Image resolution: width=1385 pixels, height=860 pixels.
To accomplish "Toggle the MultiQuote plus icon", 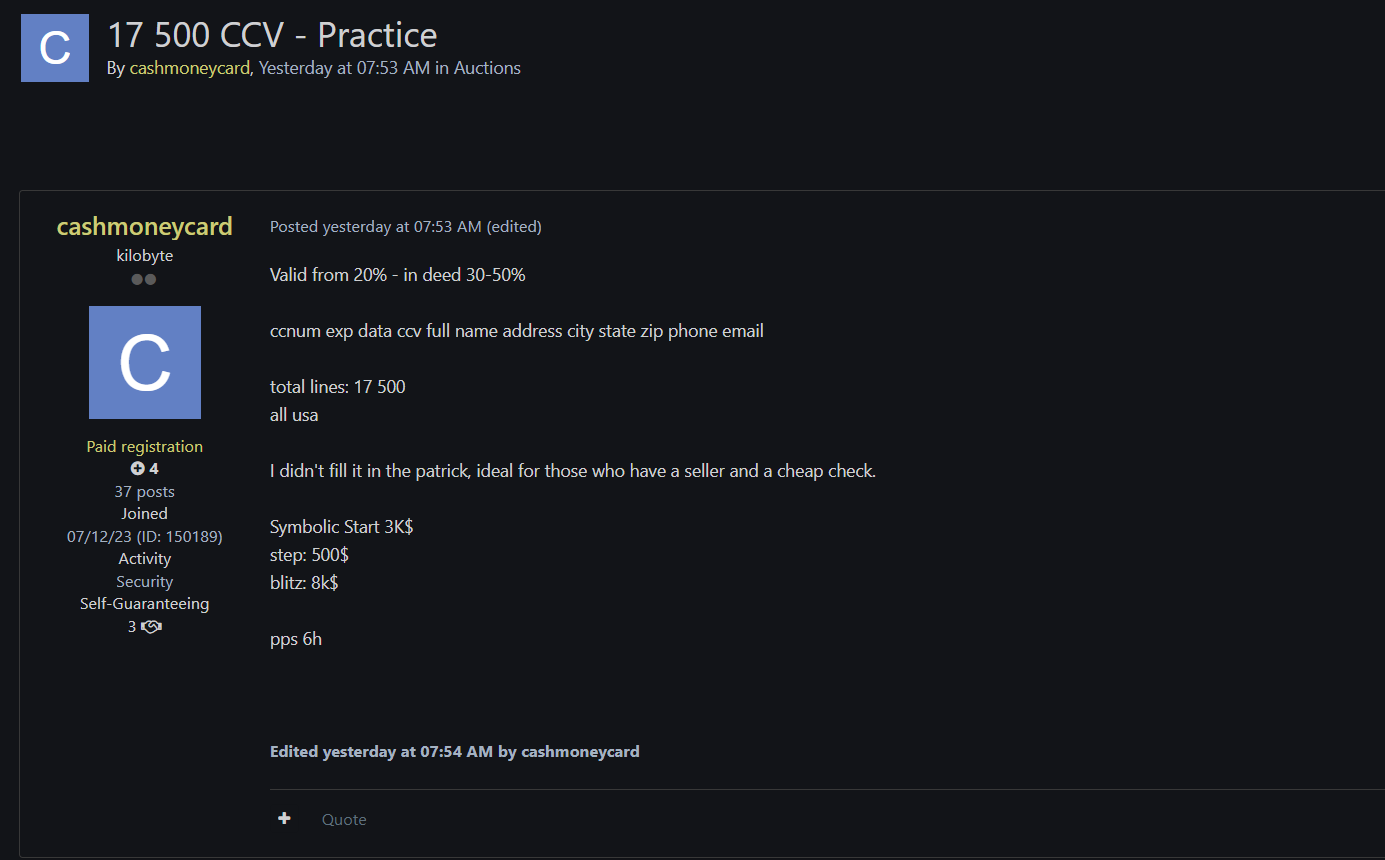I will pyautogui.click(x=285, y=819).
